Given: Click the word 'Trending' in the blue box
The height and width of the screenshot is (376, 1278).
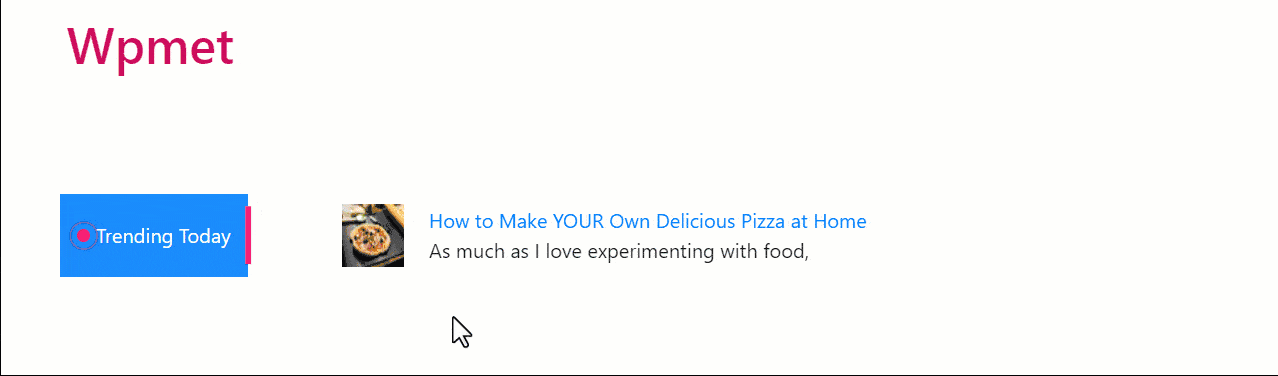Looking at the screenshot, I should pos(135,237).
